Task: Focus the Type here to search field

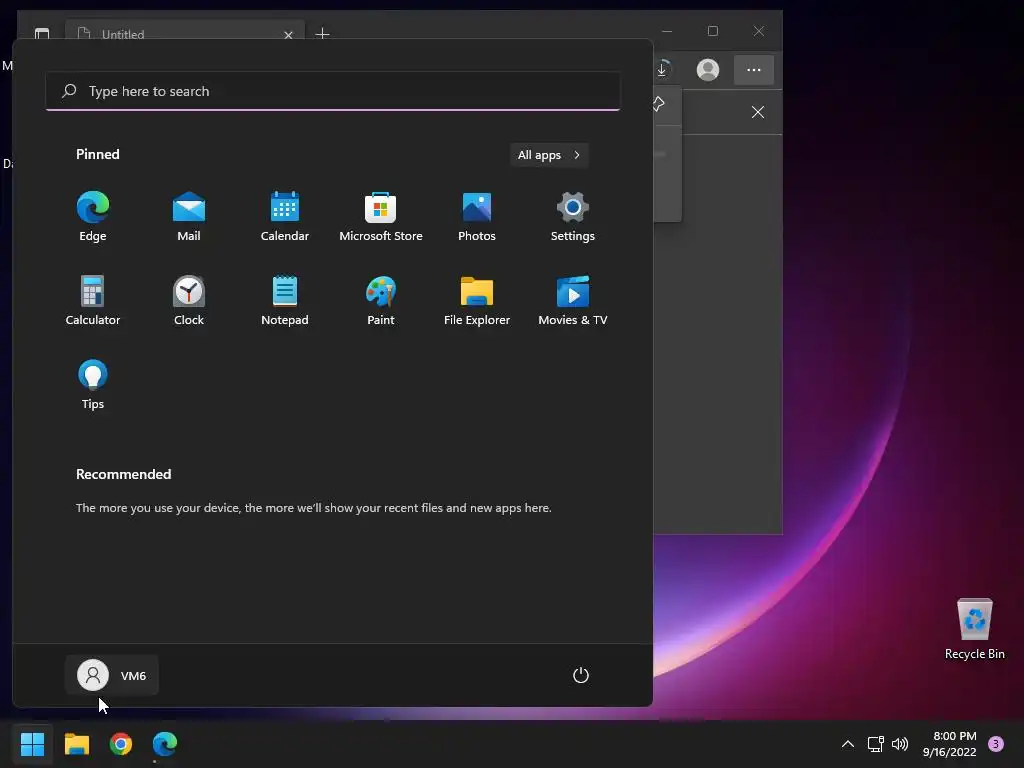Action: click(333, 91)
